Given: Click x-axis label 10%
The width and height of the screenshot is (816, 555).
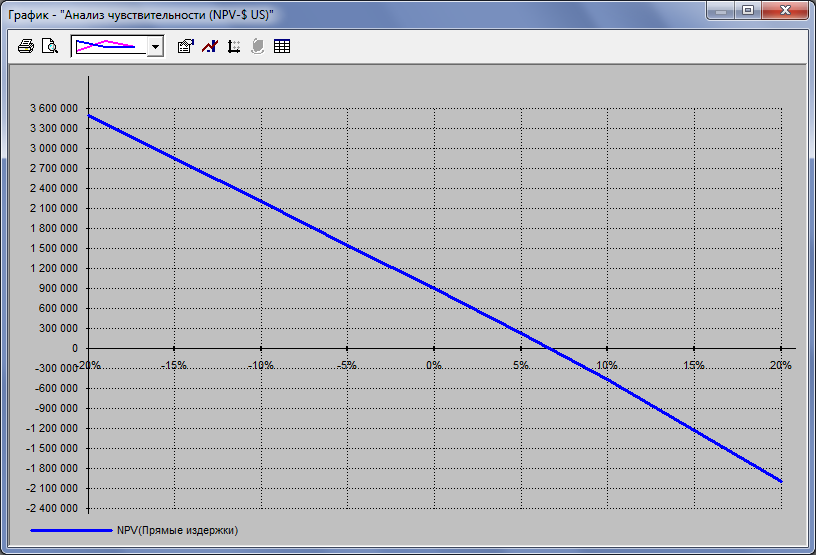Looking at the screenshot, I should 607,365.
